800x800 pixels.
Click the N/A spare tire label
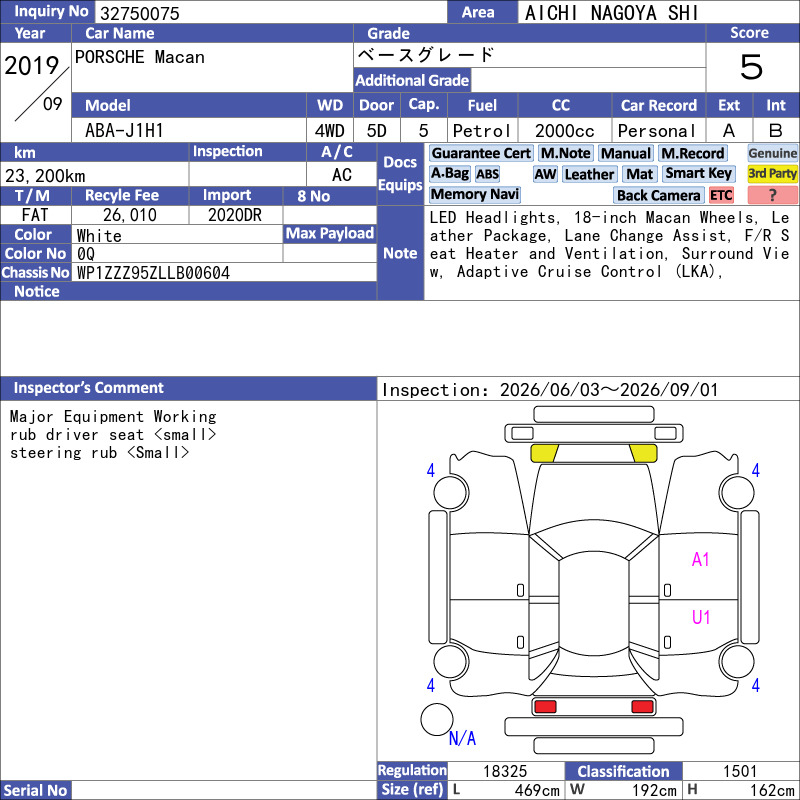[x=462, y=738]
